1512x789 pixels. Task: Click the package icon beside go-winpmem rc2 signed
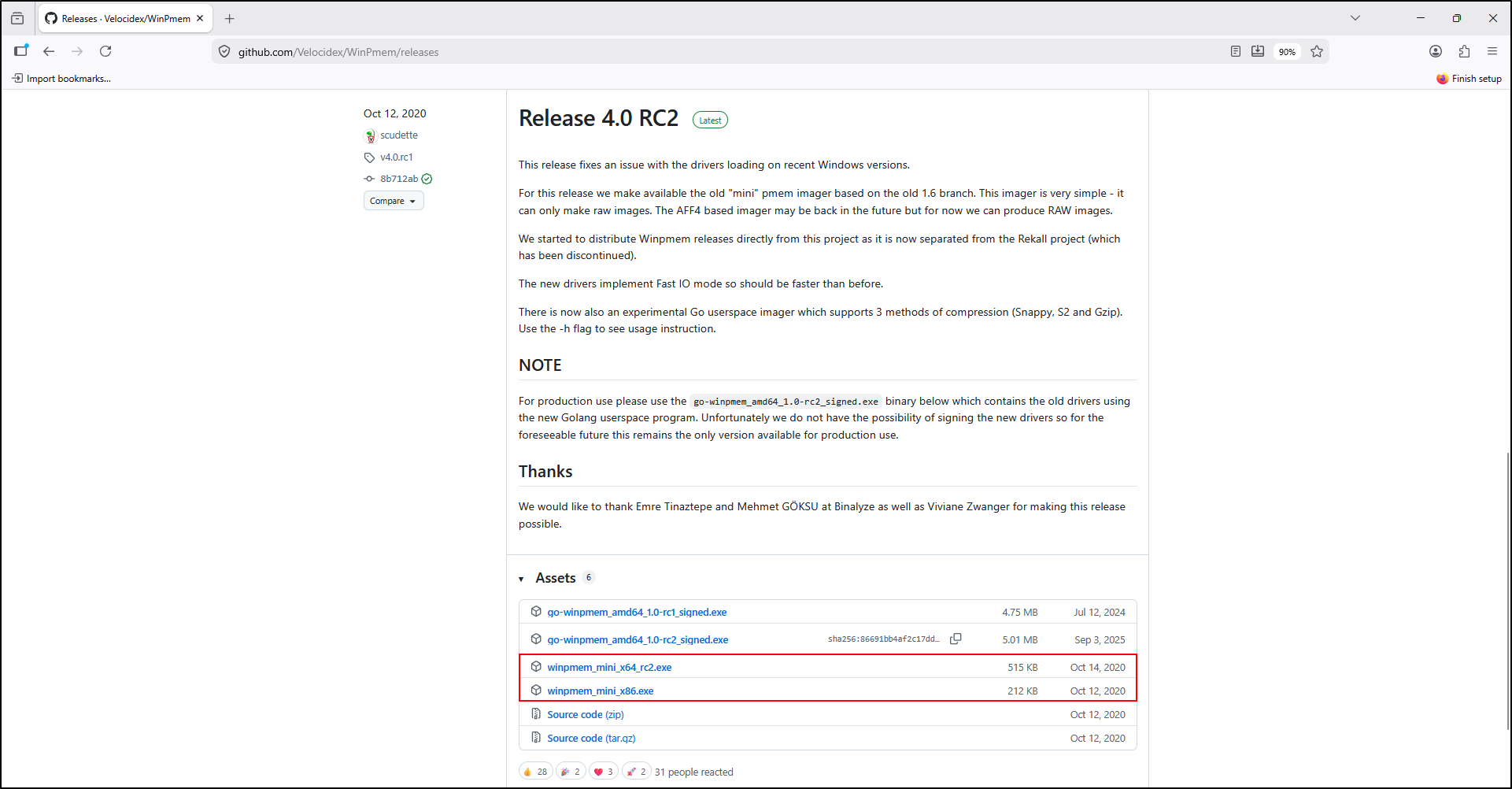(536, 639)
